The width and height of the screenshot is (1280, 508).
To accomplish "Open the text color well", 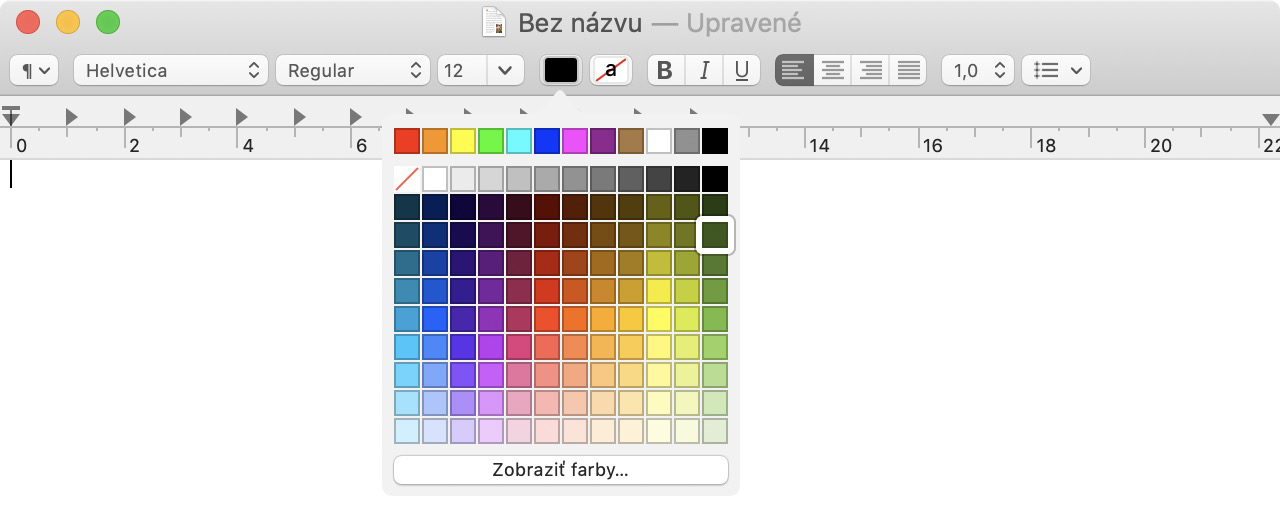I will point(561,70).
